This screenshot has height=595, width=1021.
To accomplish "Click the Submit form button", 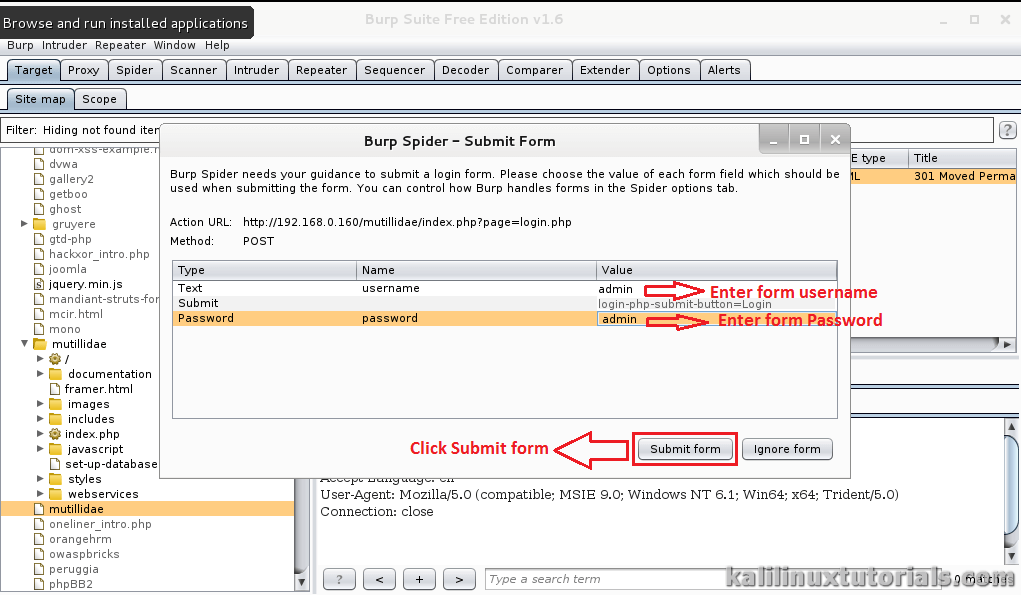I will pyautogui.click(x=684, y=449).
